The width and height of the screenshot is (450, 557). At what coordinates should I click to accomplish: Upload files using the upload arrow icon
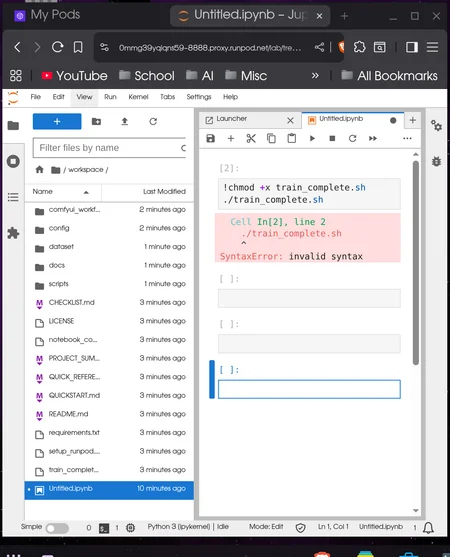[124, 121]
